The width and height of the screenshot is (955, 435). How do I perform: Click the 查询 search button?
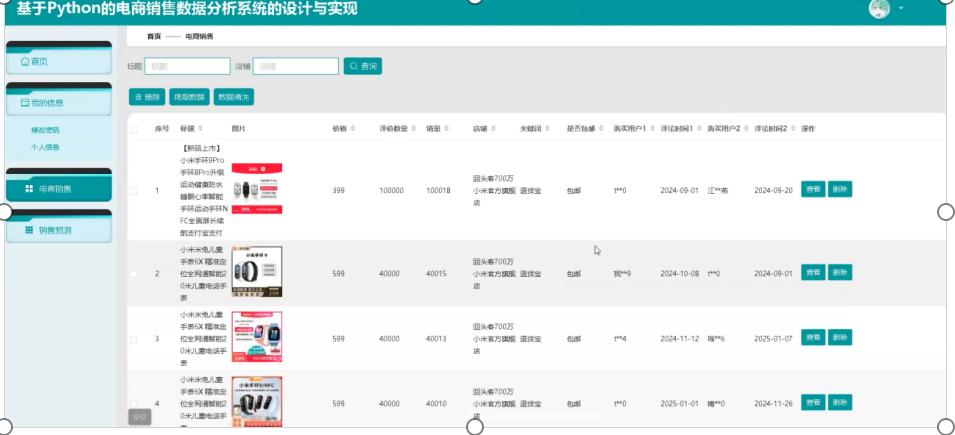[362, 66]
